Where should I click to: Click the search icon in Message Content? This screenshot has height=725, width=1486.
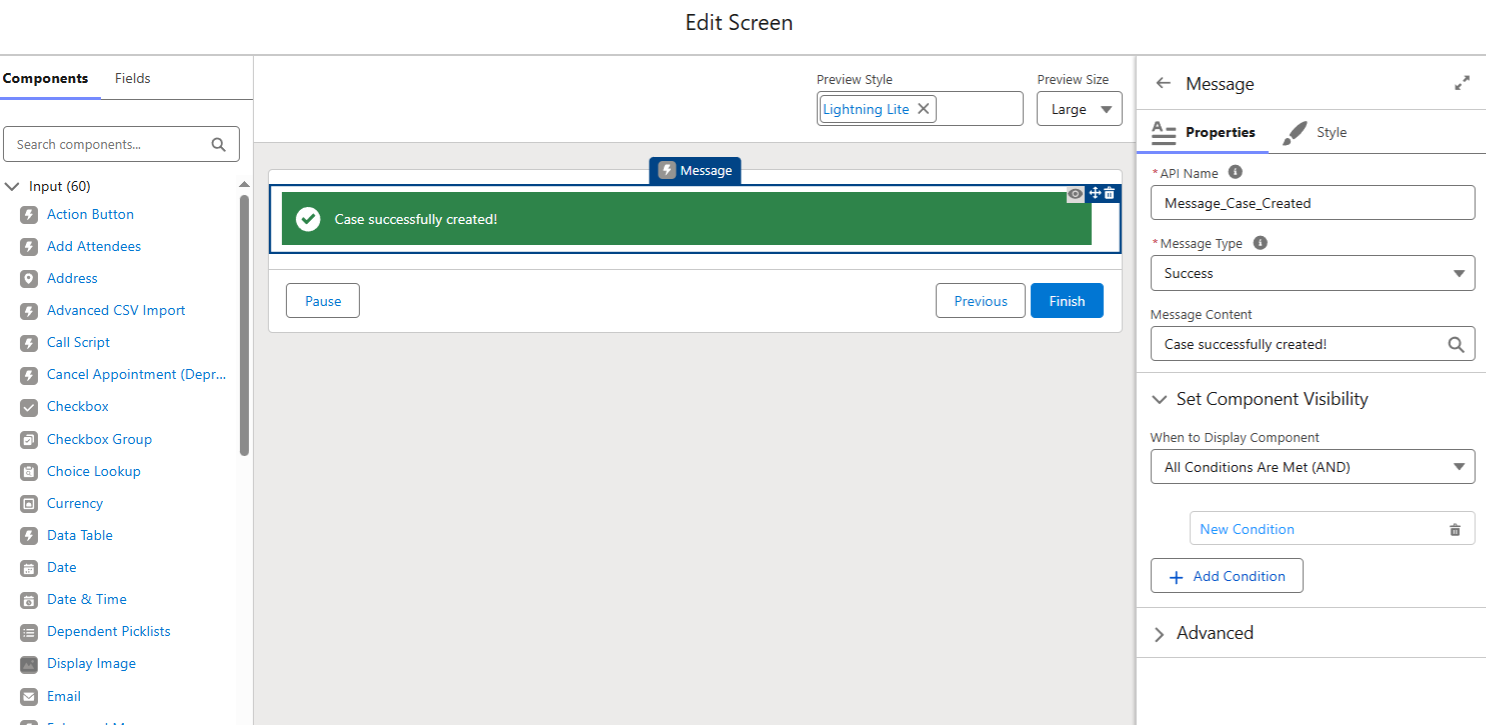pyautogui.click(x=1456, y=345)
